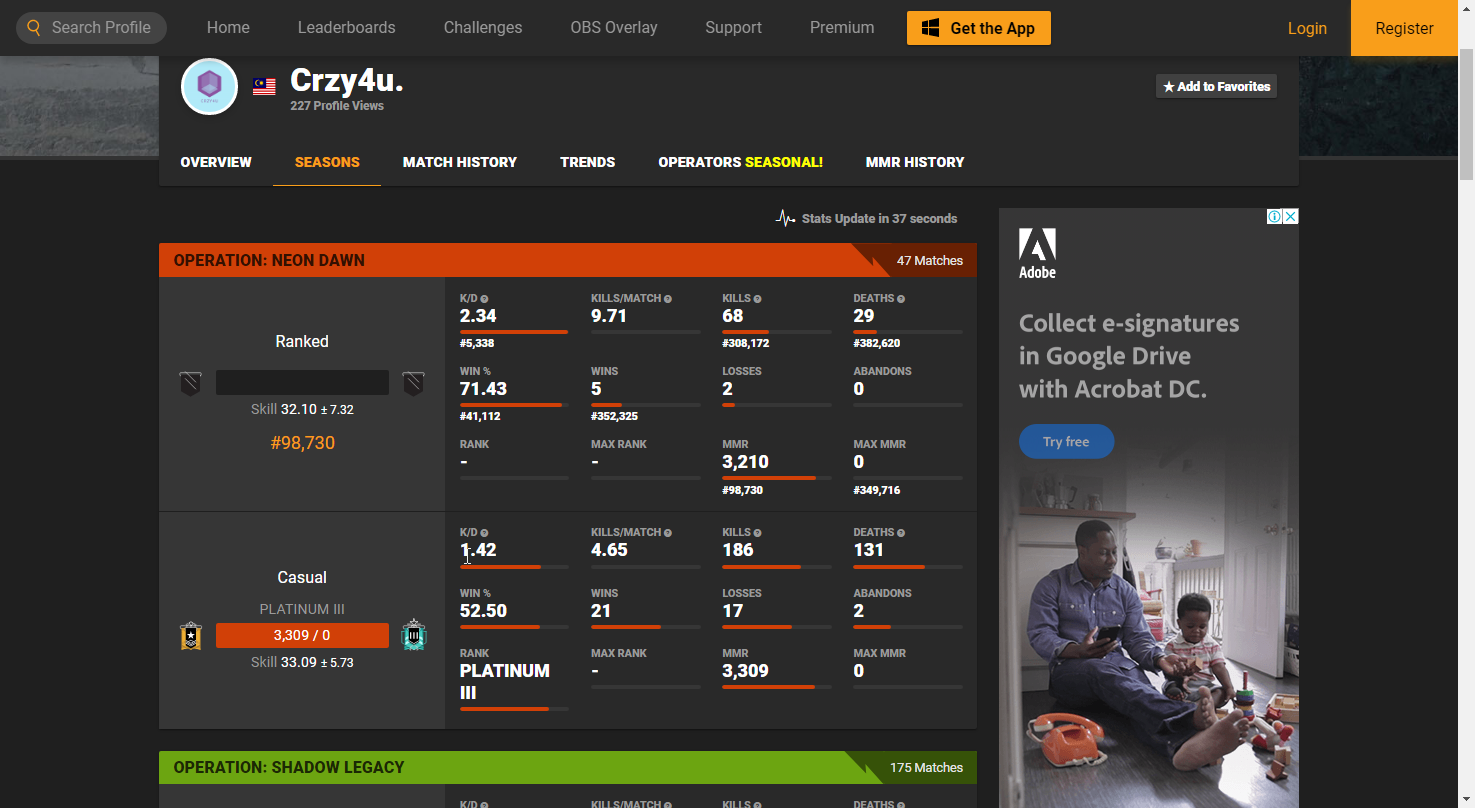
Task: Open the MMR History tab
Action: 915,162
